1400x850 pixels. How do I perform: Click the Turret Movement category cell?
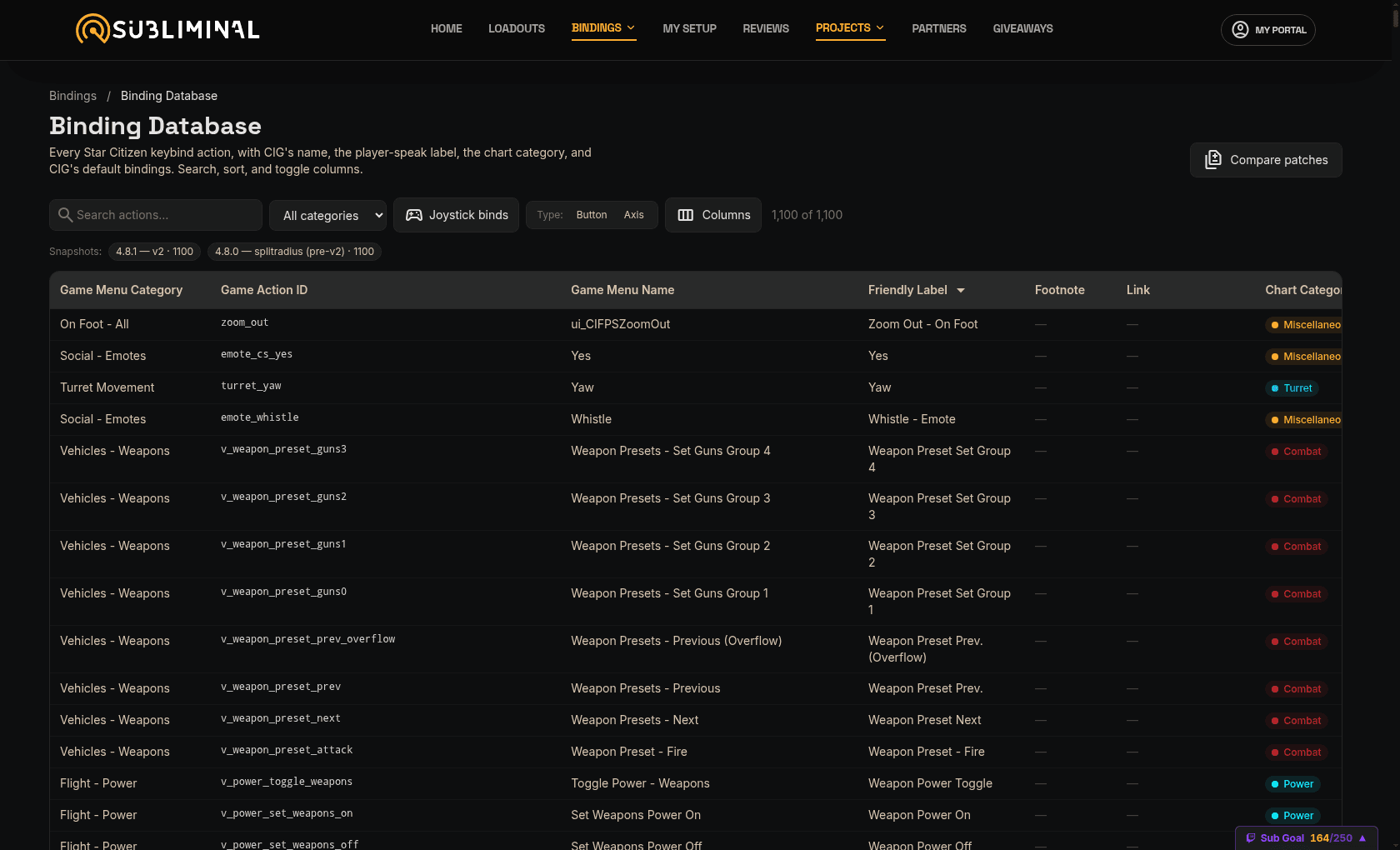pos(107,387)
